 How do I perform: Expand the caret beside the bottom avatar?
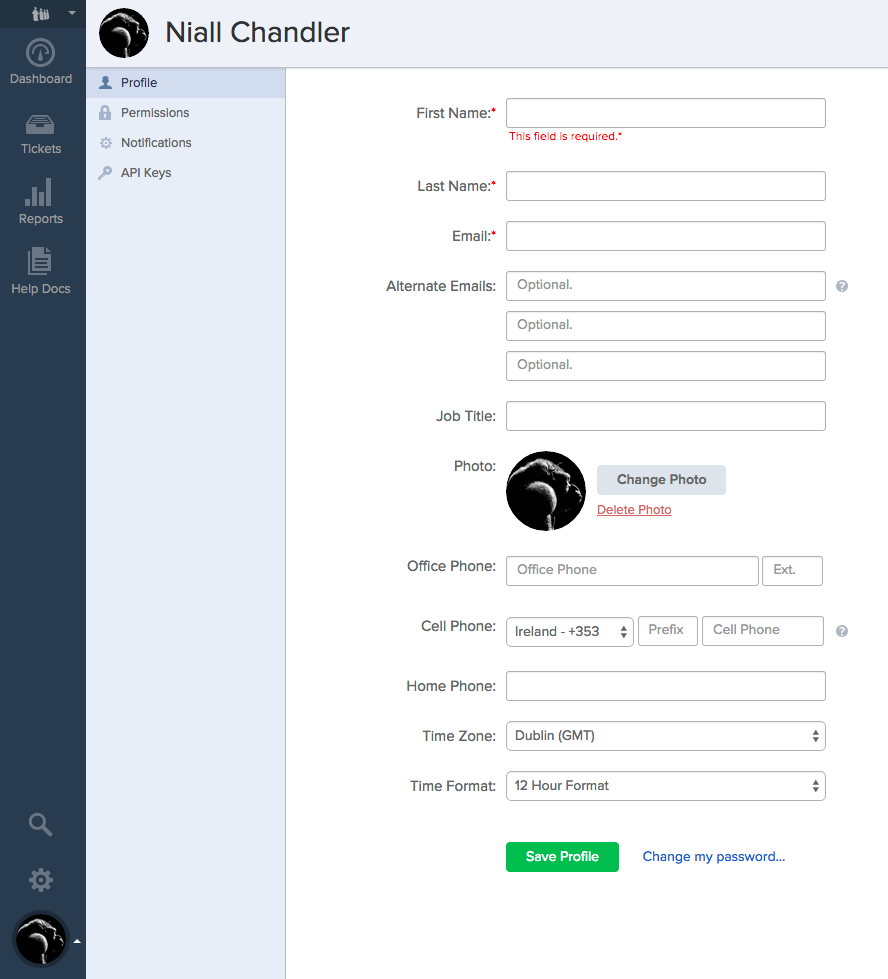[x=77, y=941]
